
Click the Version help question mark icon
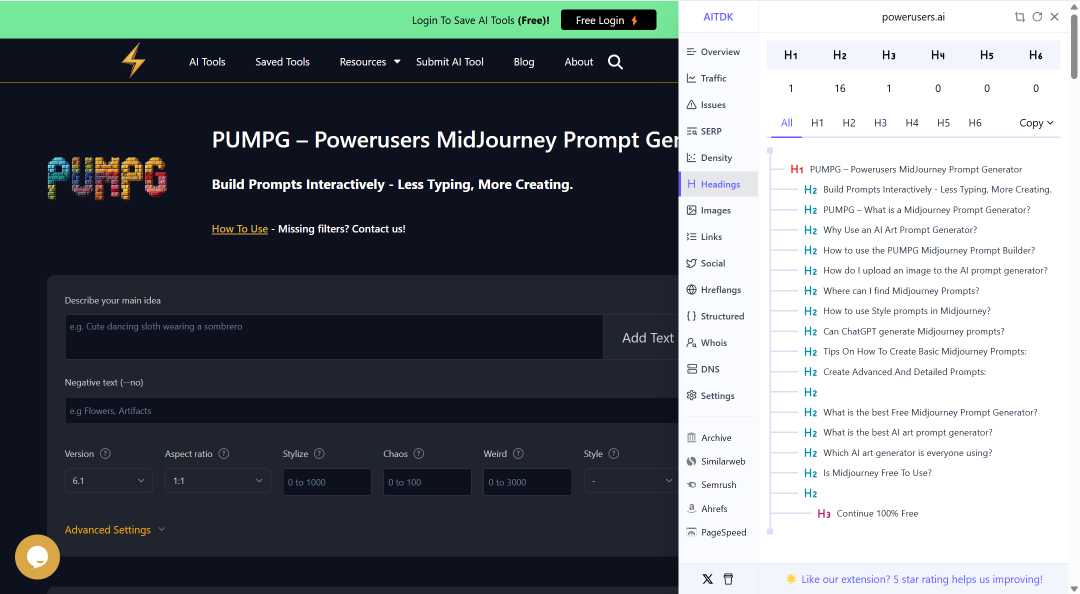point(105,453)
